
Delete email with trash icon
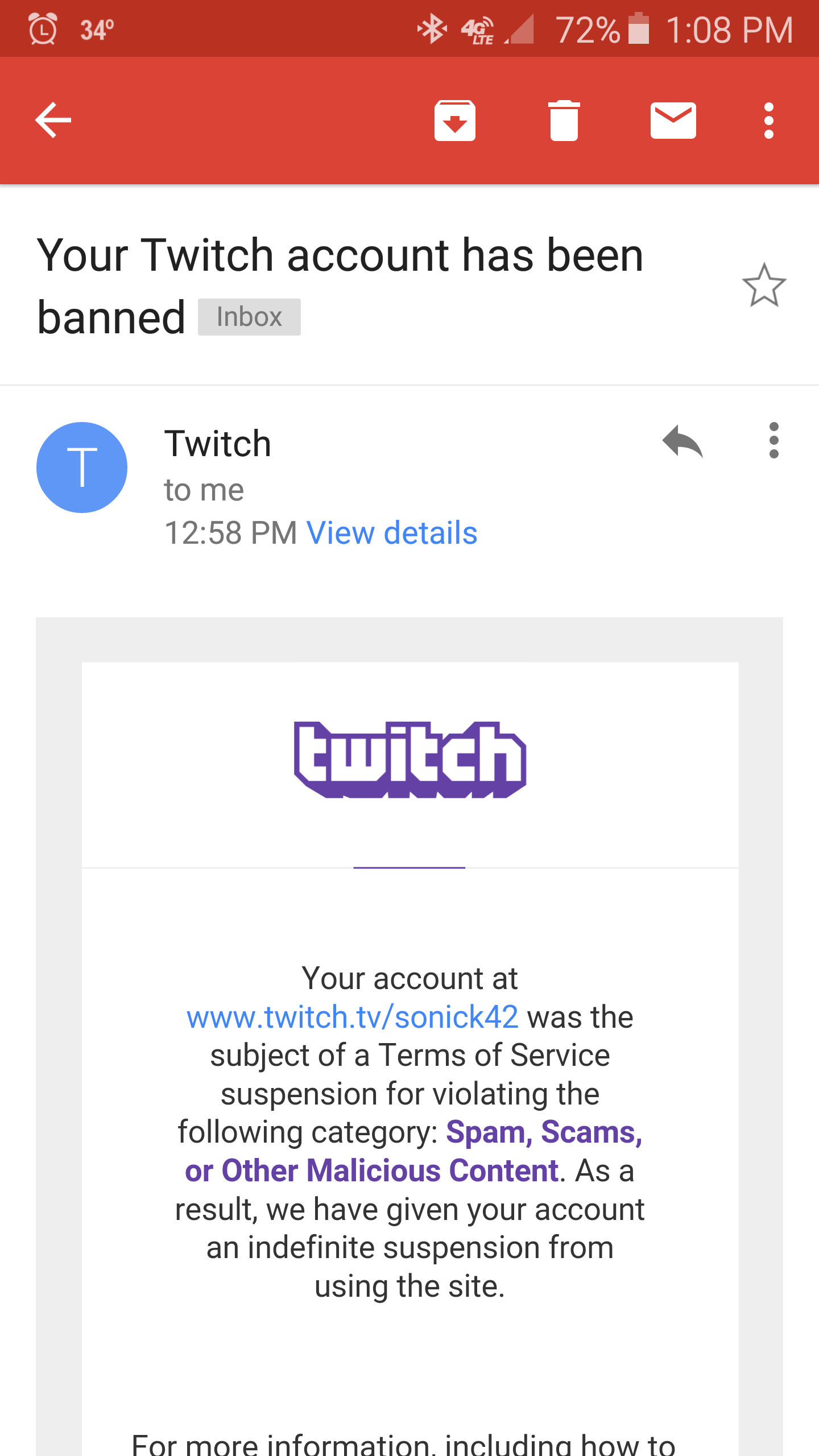pyautogui.click(x=564, y=120)
